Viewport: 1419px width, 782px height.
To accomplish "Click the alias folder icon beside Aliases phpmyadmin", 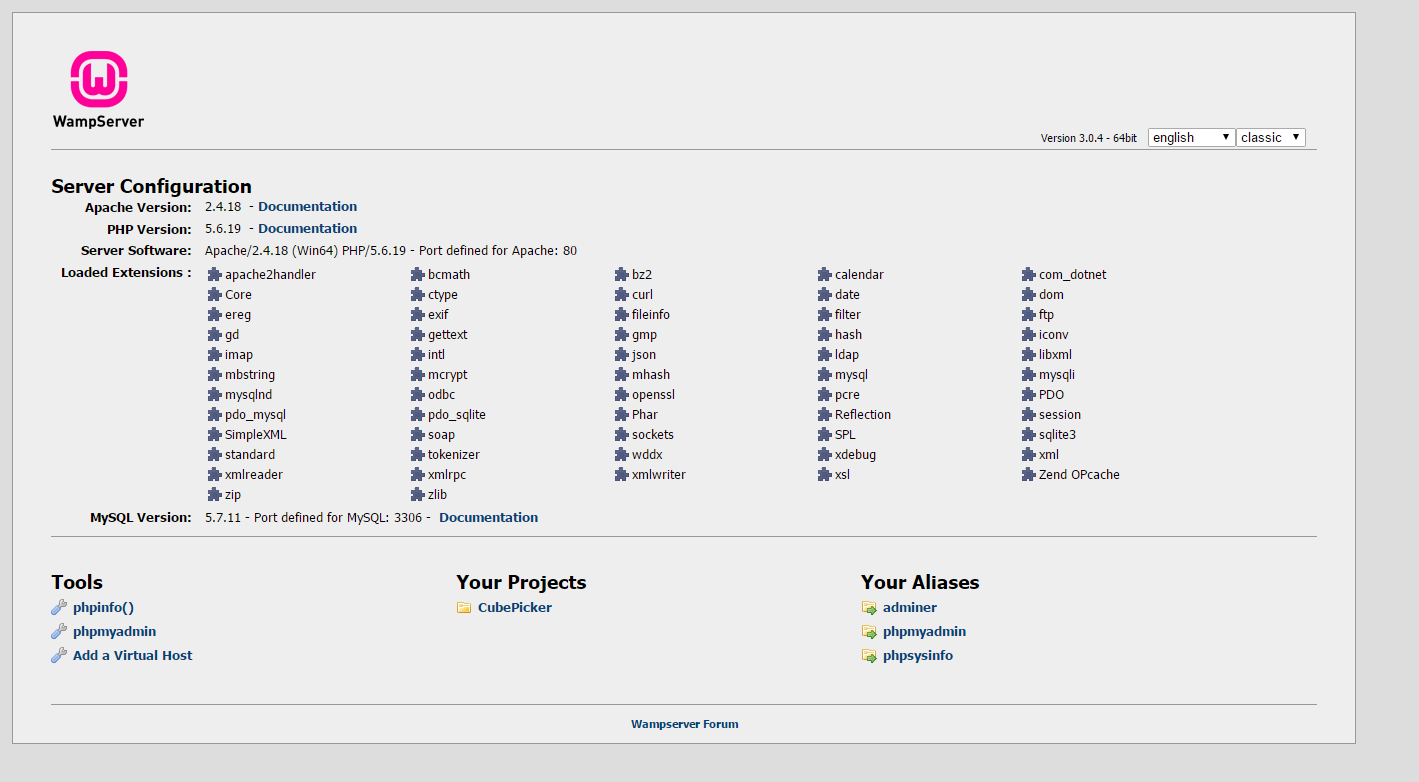I will click(x=869, y=632).
